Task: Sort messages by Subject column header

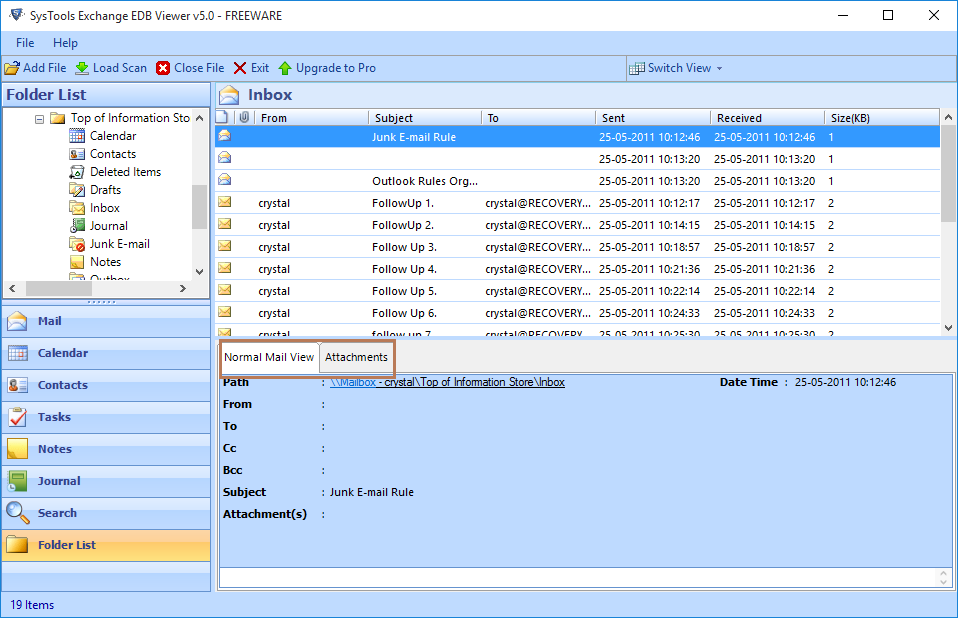Action: [425, 118]
